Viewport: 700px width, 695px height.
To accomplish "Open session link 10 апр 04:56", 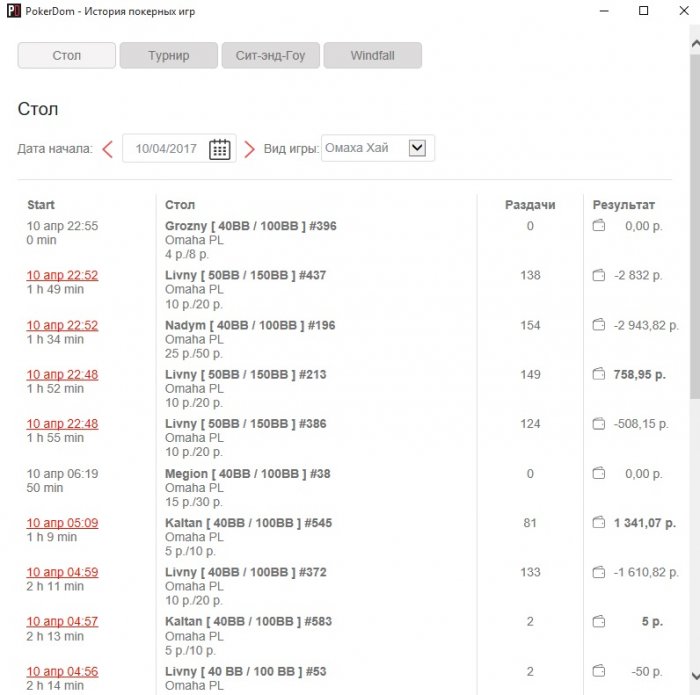I will 62,672.
